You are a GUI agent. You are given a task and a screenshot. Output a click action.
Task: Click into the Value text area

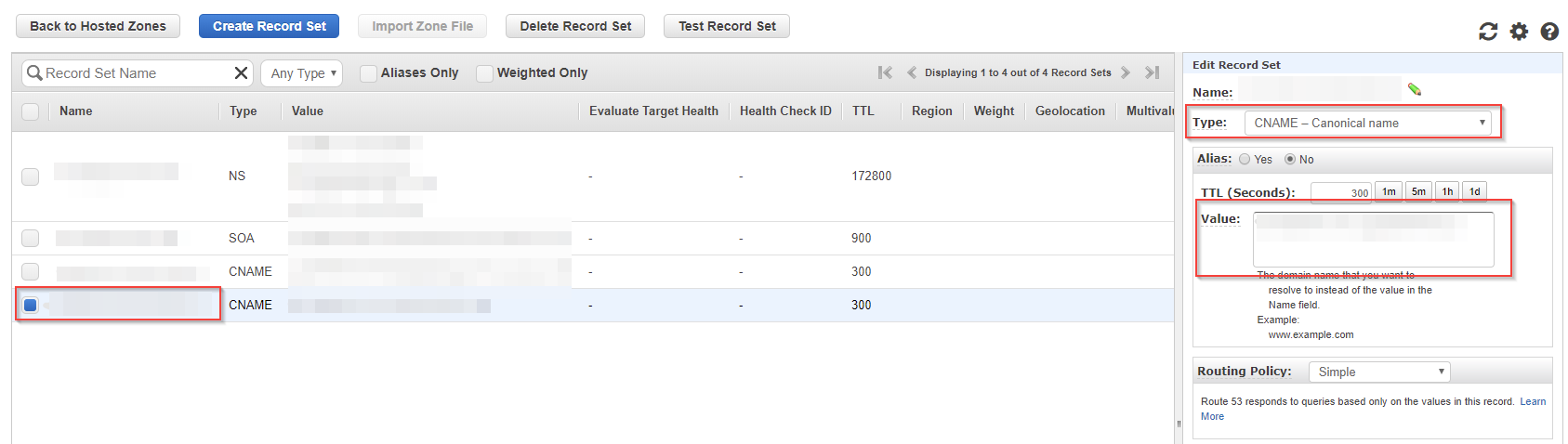point(1373,241)
